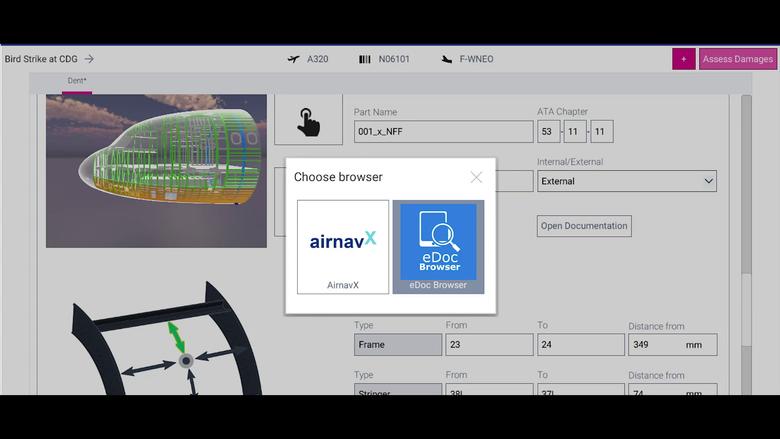Click the 3D fuselage model thumbnail

coord(156,171)
